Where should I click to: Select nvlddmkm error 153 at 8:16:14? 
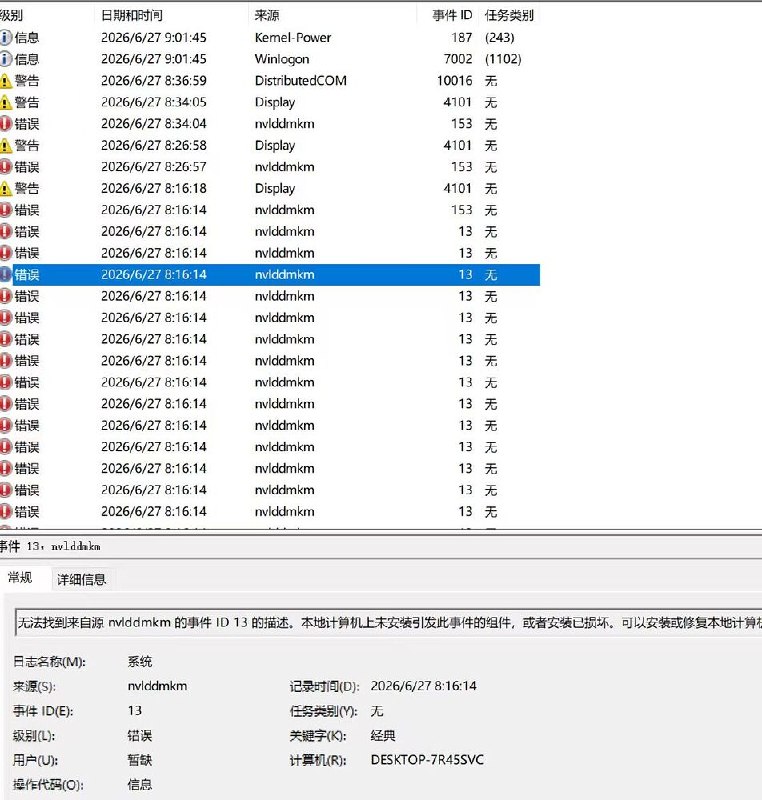270,210
